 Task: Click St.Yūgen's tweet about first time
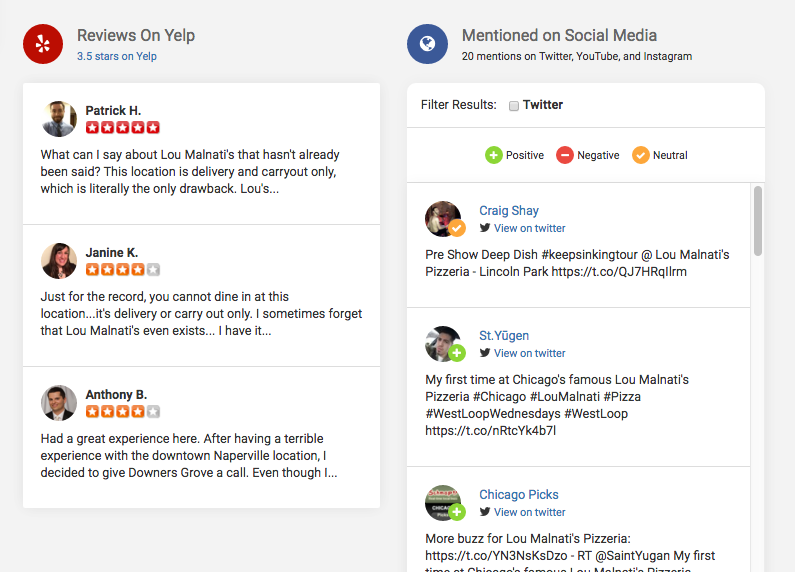[557, 405]
